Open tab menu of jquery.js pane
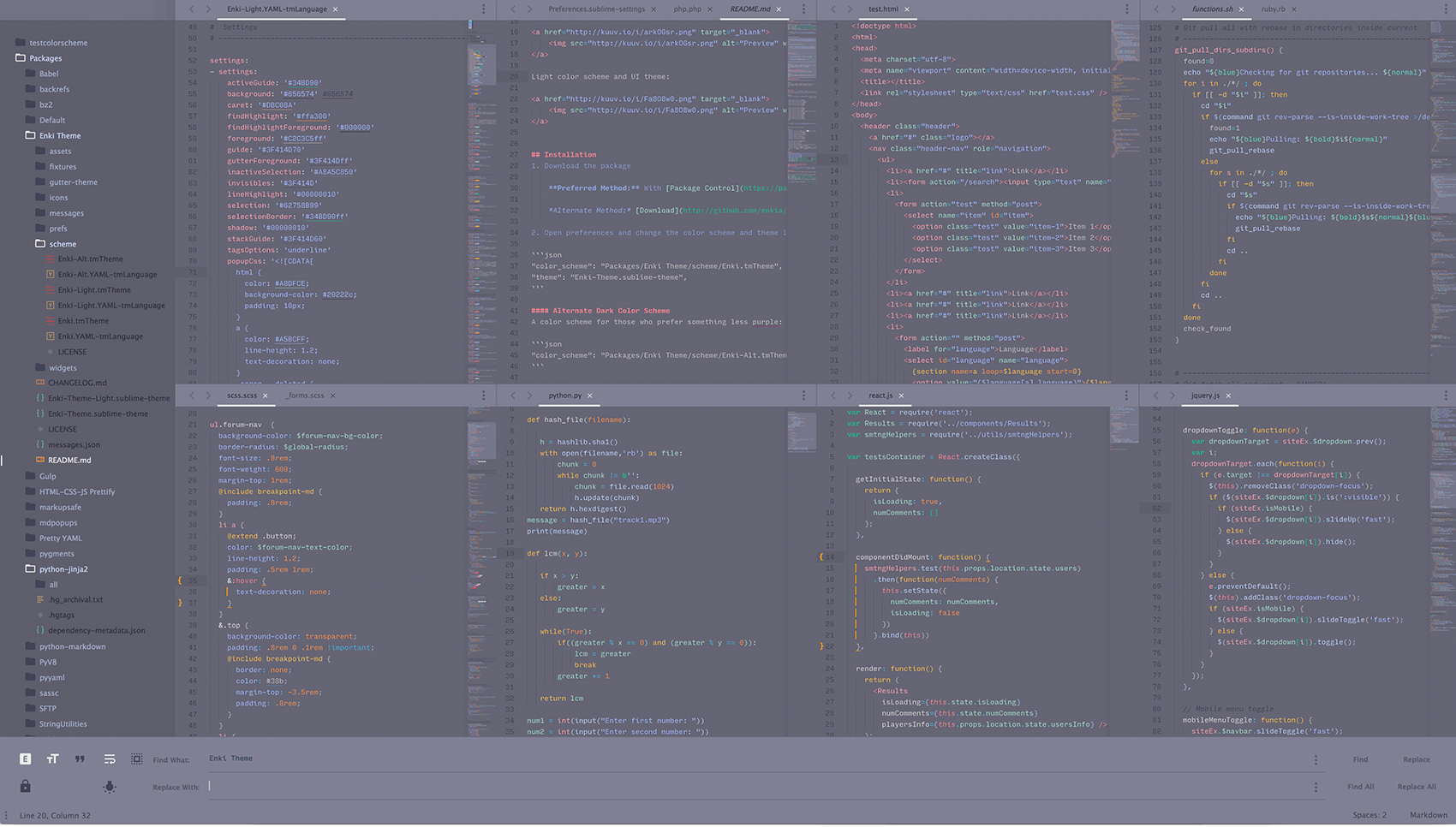1456x827 pixels. tap(1447, 396)
